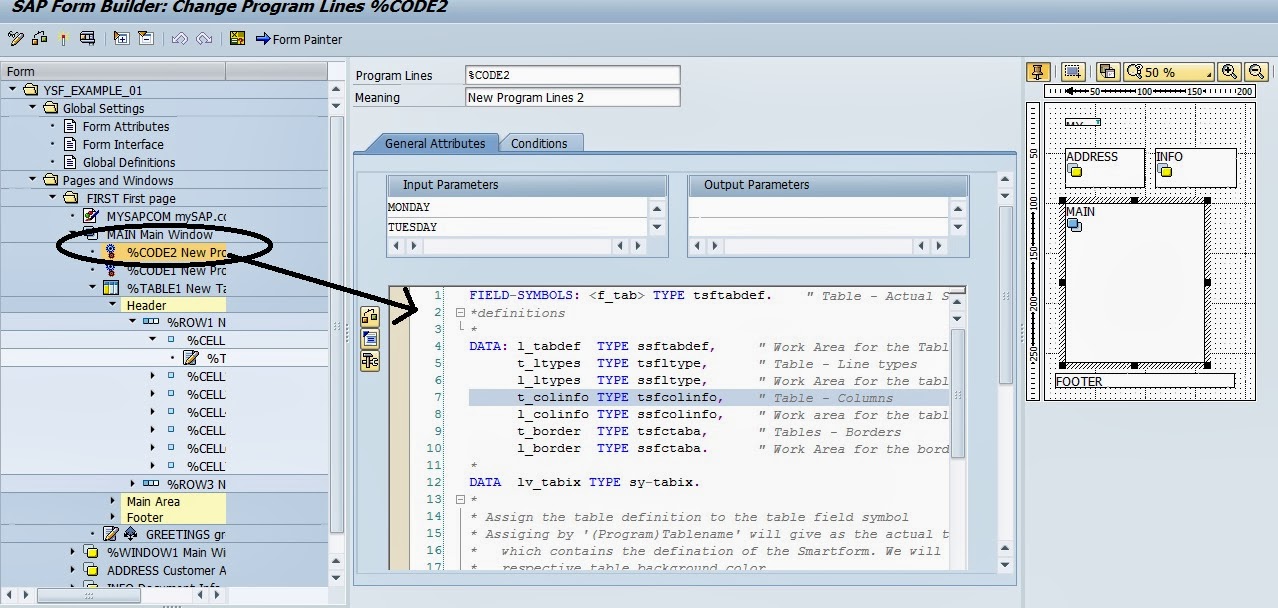
Task: Click the Meaning input field
Action: click(570, 97)
